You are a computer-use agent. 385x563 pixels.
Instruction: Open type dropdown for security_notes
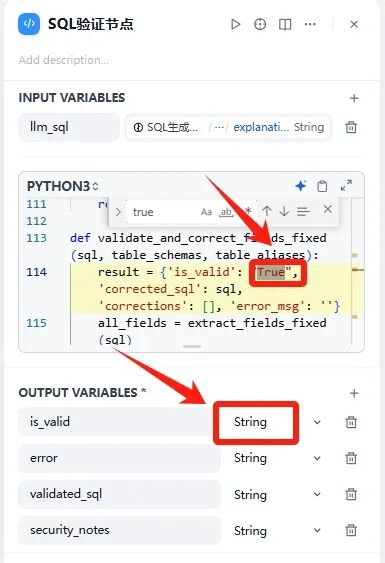[250, 530]
